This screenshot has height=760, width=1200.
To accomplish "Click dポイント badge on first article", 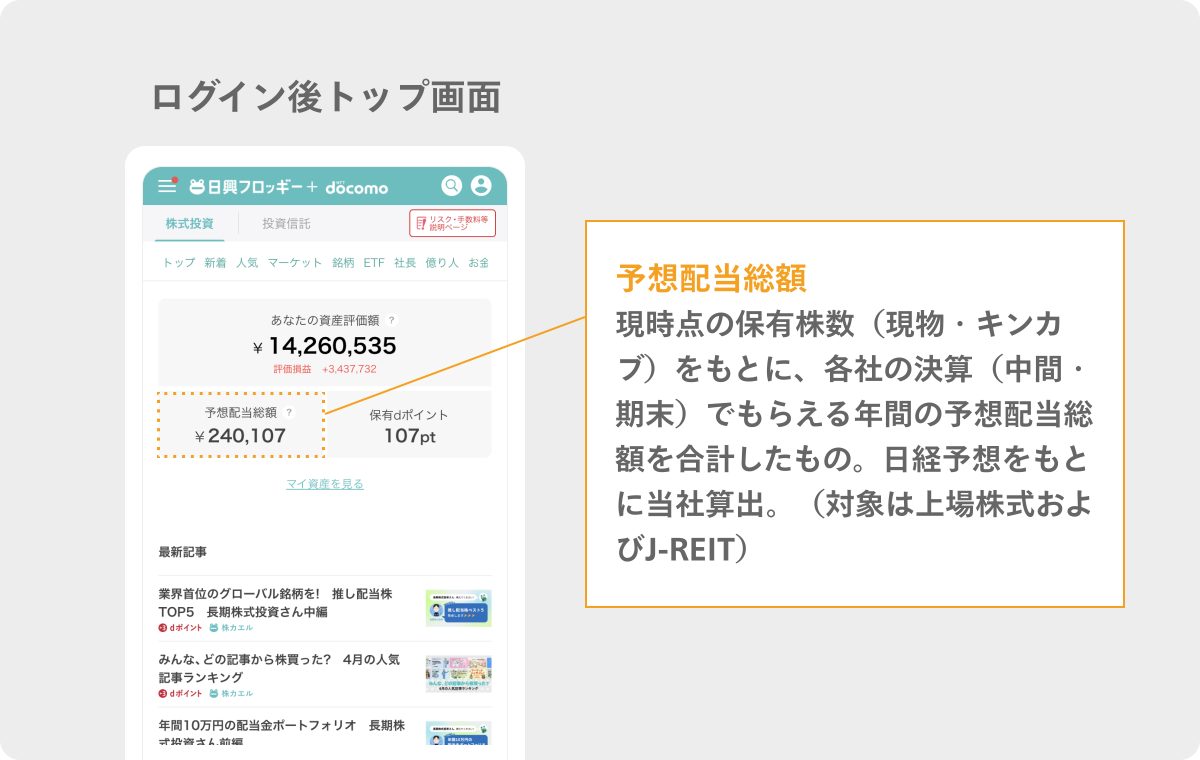I will (181, 628).
